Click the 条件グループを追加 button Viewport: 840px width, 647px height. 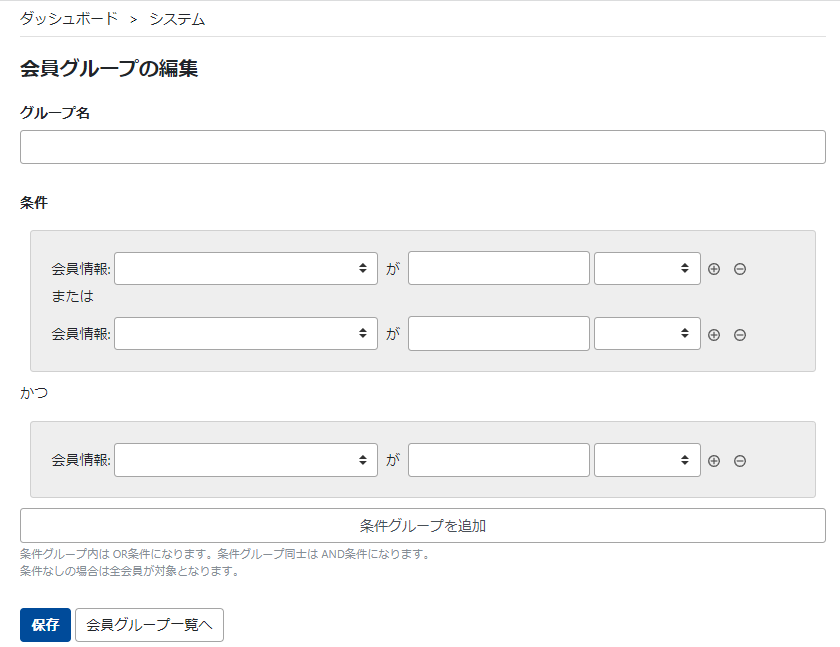[420, 524]
